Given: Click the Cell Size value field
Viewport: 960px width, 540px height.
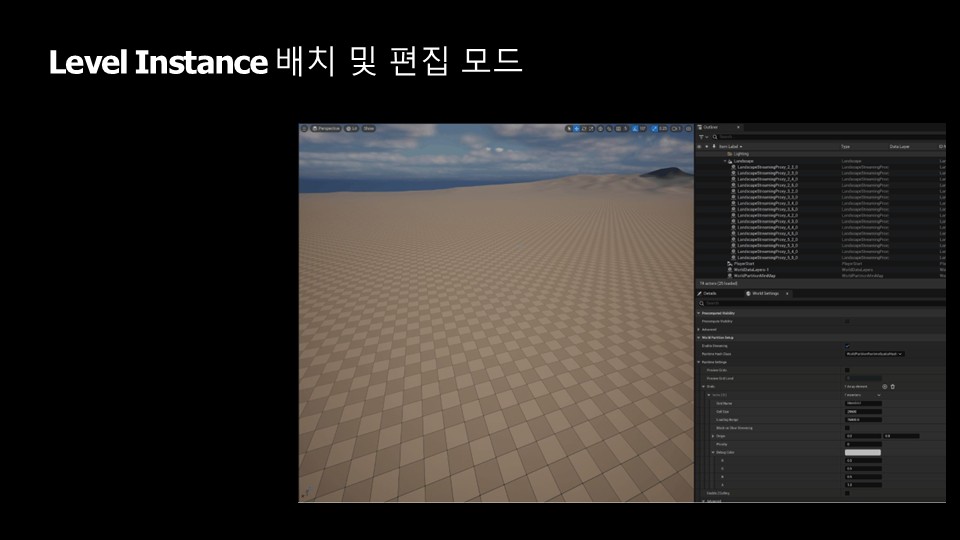Looking at the screenshot, I should (863, 411).
